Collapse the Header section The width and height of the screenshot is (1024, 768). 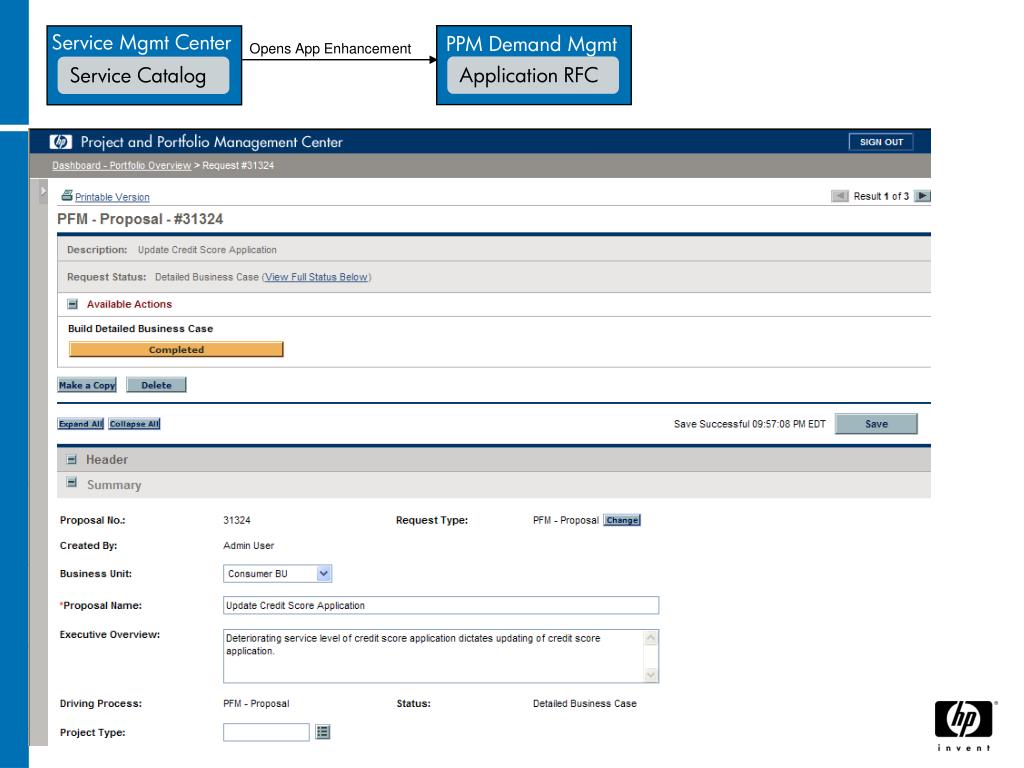pyautogui.click(x=72, y=460)
